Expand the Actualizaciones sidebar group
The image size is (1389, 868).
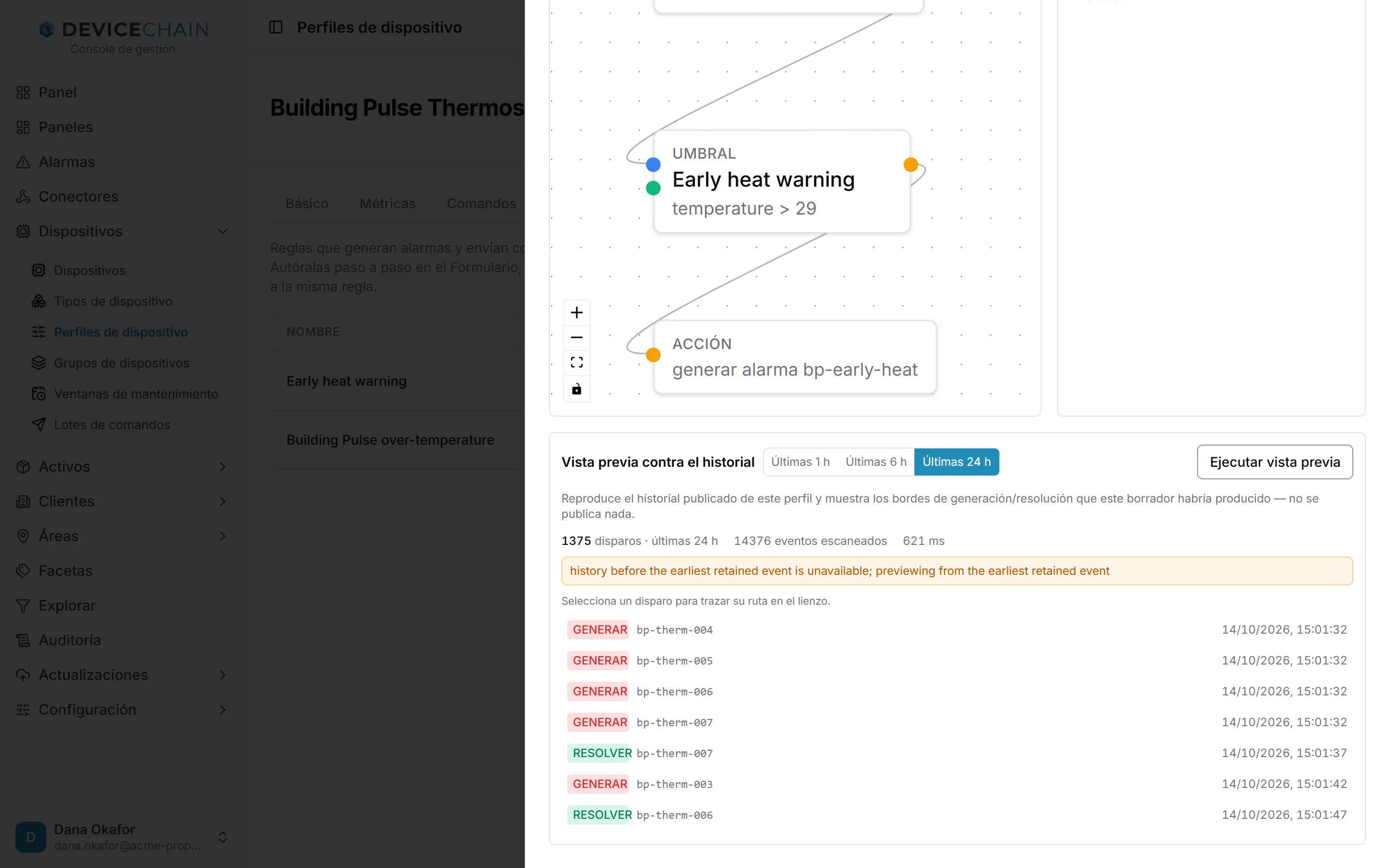pos(122,675)
